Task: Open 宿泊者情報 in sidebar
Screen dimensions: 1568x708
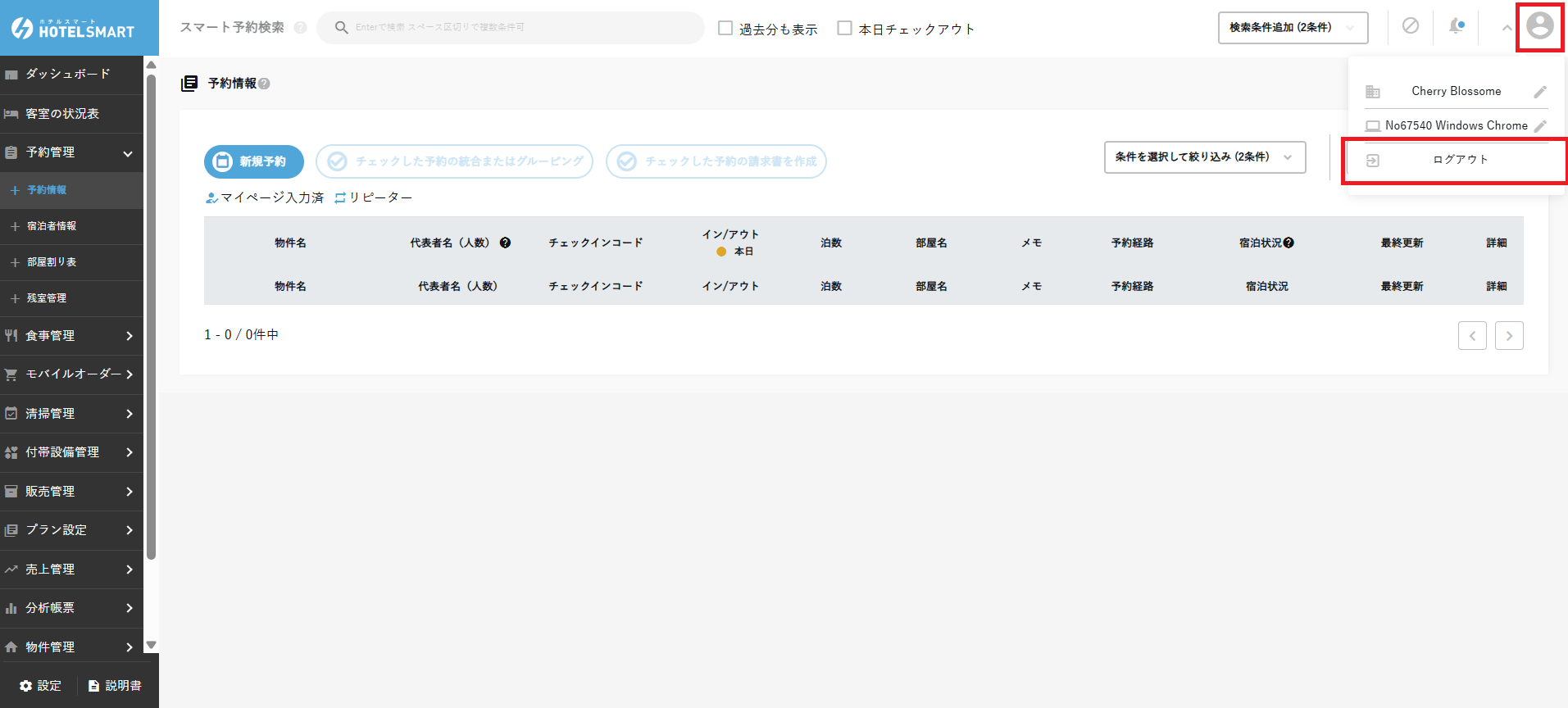Action: (52, 226)
